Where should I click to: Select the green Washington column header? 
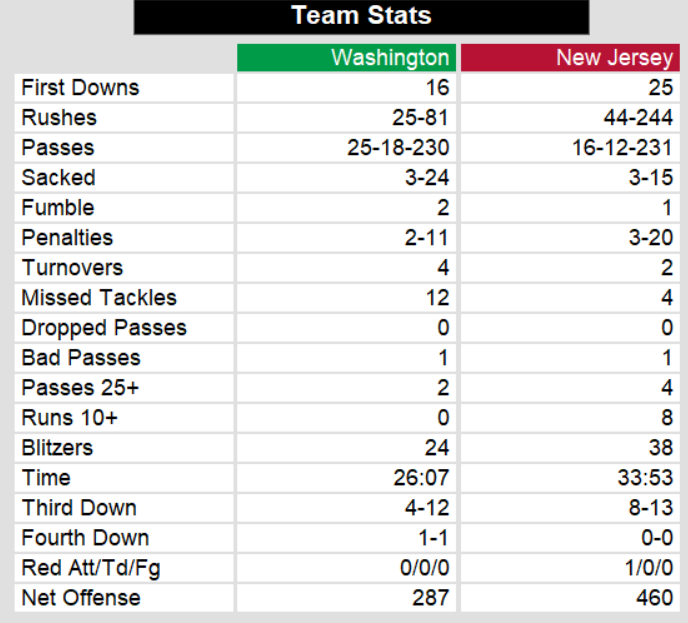click(x=390, y=57)
